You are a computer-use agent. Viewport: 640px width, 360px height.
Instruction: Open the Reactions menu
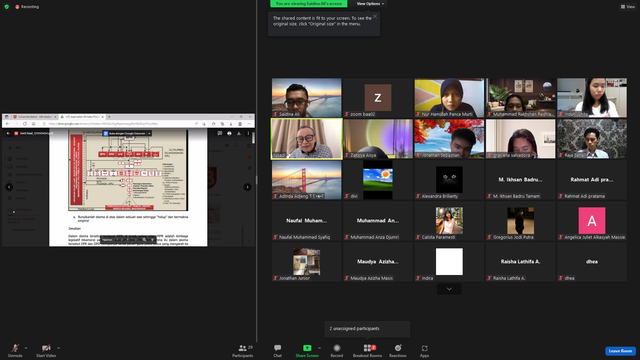398,350
